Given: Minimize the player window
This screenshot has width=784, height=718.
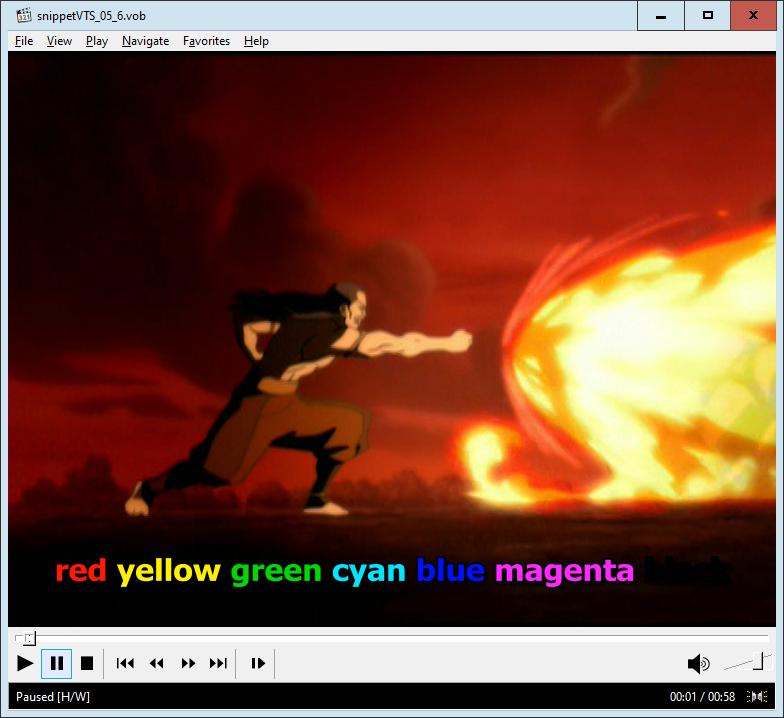Looking at the screenshot, I should point(660,16).
